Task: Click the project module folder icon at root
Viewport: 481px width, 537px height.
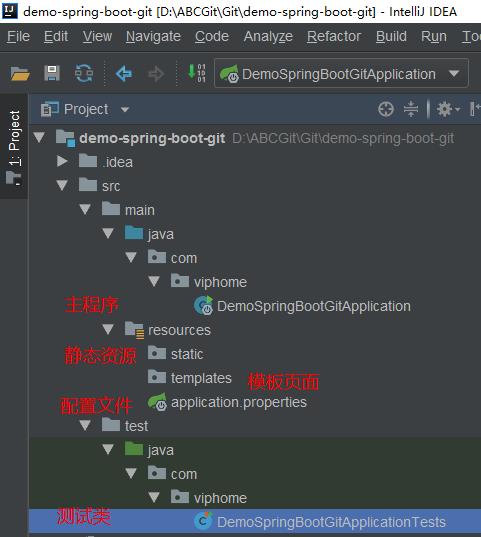Action: (65, 138)
